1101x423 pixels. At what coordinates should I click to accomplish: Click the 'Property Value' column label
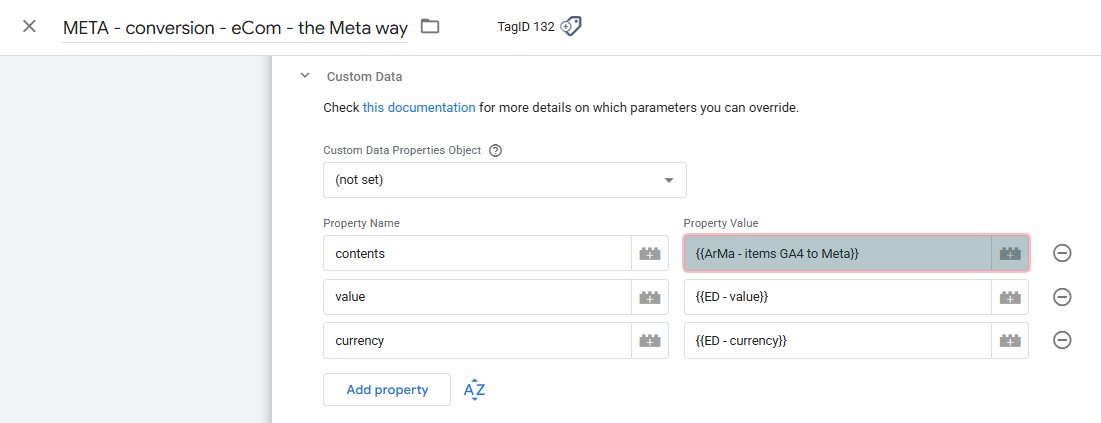[721, 223]
